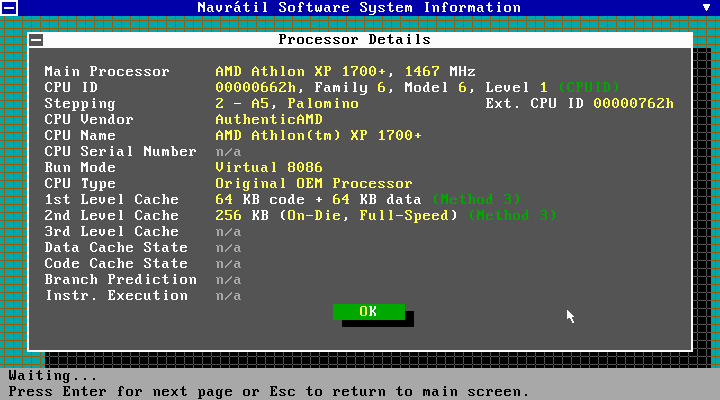This screenshot has height=400, width=720.
Task: Click the '2 - A5, Palomino' stepping value
Action: tap(287, 104)
